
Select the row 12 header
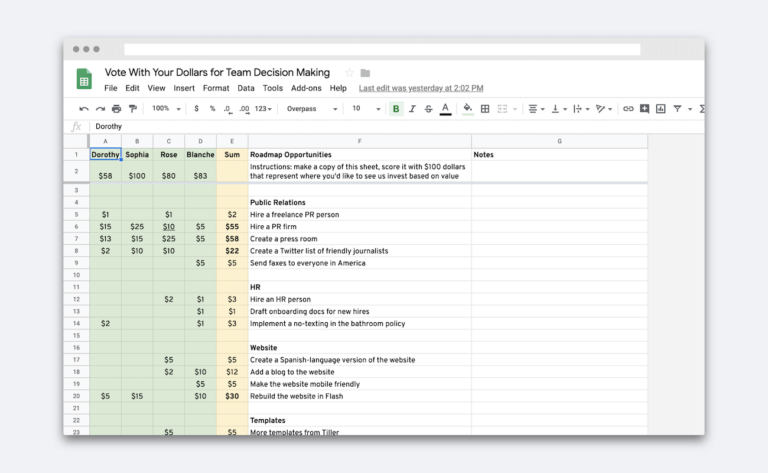(76, 299)
